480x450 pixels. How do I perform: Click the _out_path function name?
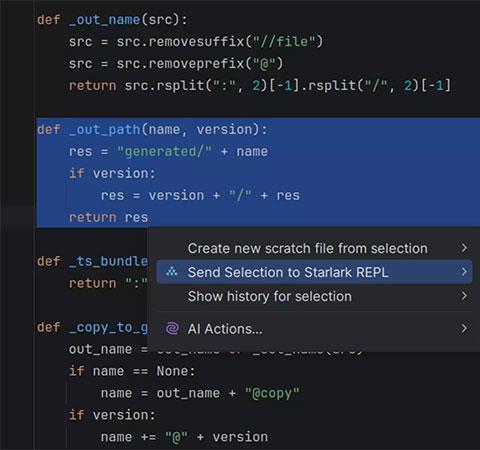tap(104, 129)
